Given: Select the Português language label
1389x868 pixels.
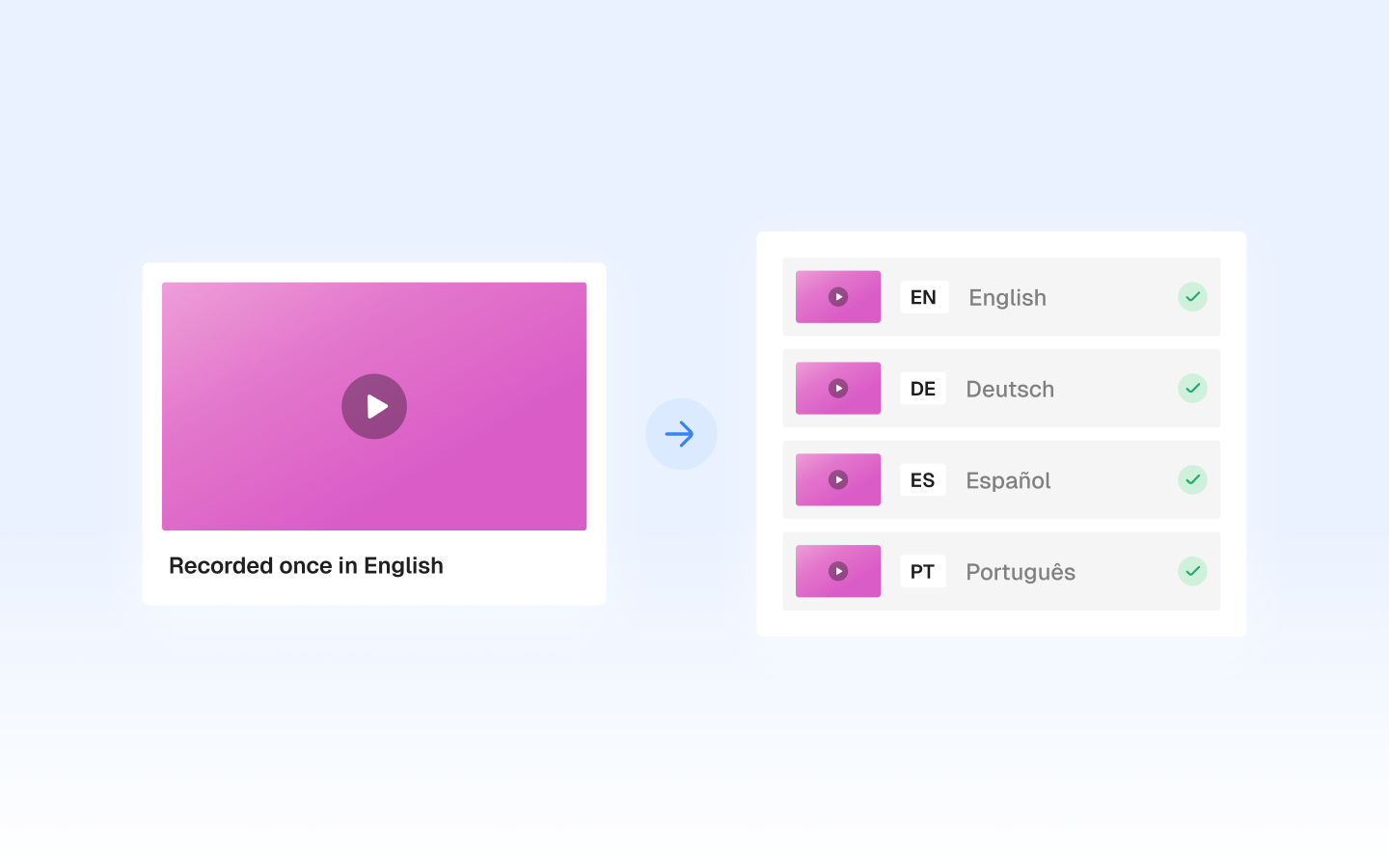Looking at the screenshot, I should (x=1021, y=572).
